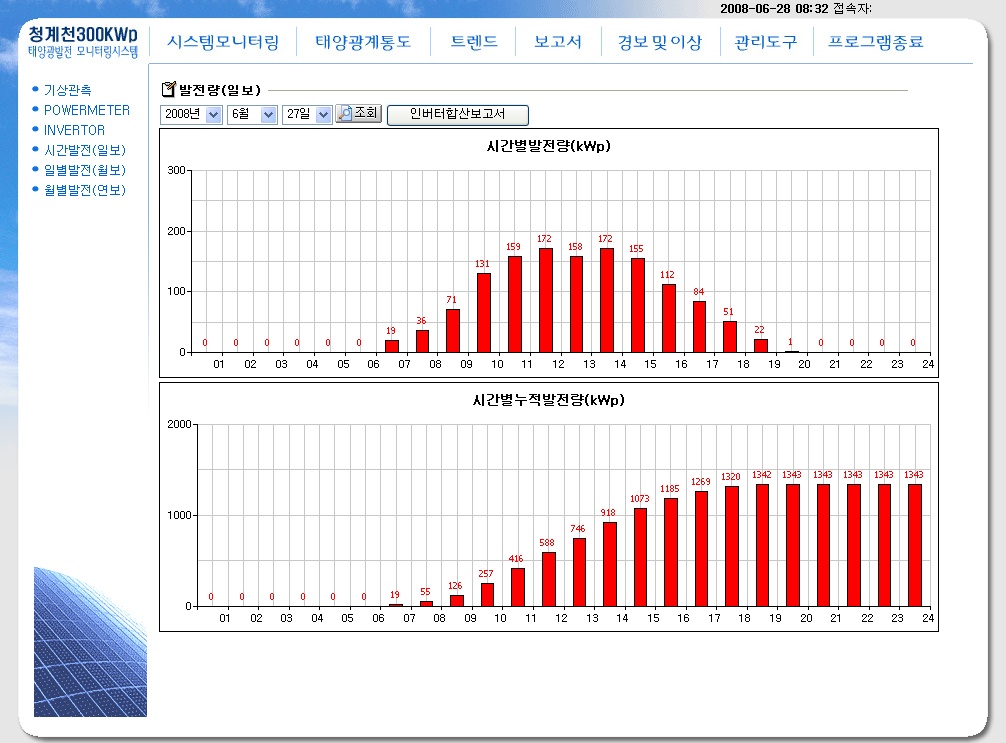Screen dimensions: 1006x743
Task: Select 월별발전(연보) in the sidebar
Action: pyautogui.click(x=85, y=190)
